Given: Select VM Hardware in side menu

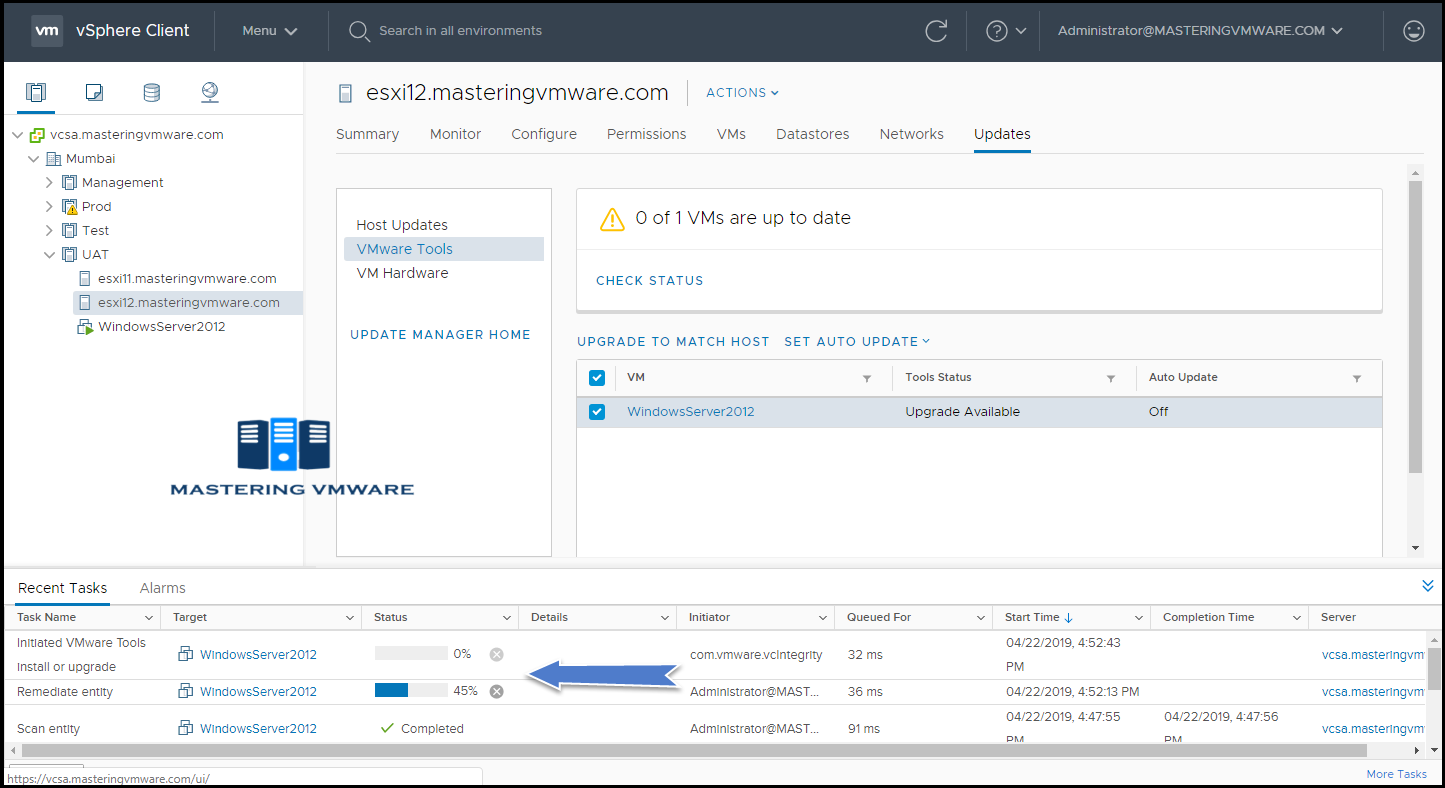Looking at the screenshot, I should [x=402, y=273].
